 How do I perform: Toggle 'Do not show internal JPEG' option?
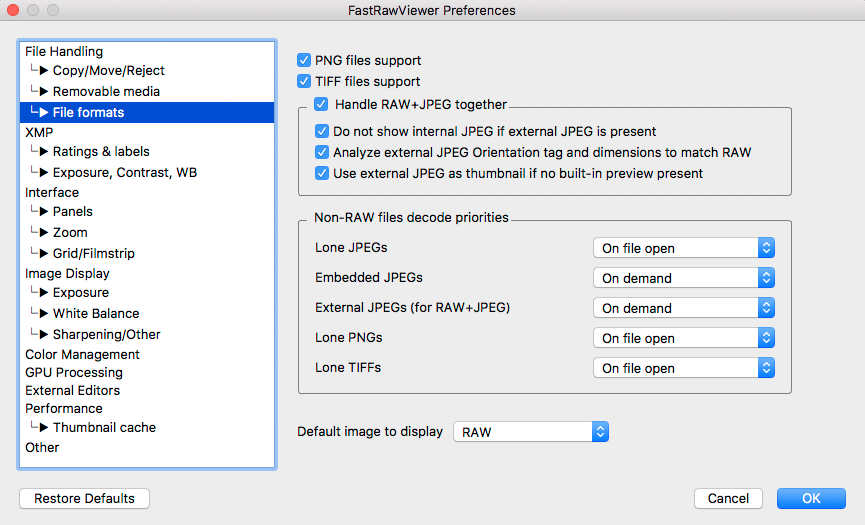point(322,131)
